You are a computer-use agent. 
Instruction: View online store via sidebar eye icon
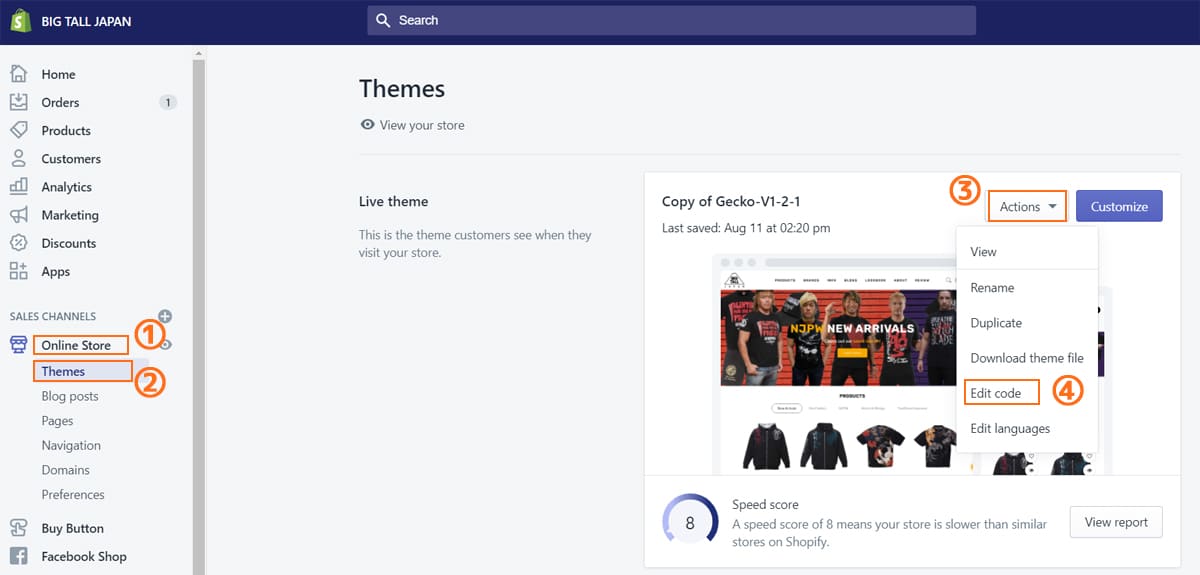point(167,345)
